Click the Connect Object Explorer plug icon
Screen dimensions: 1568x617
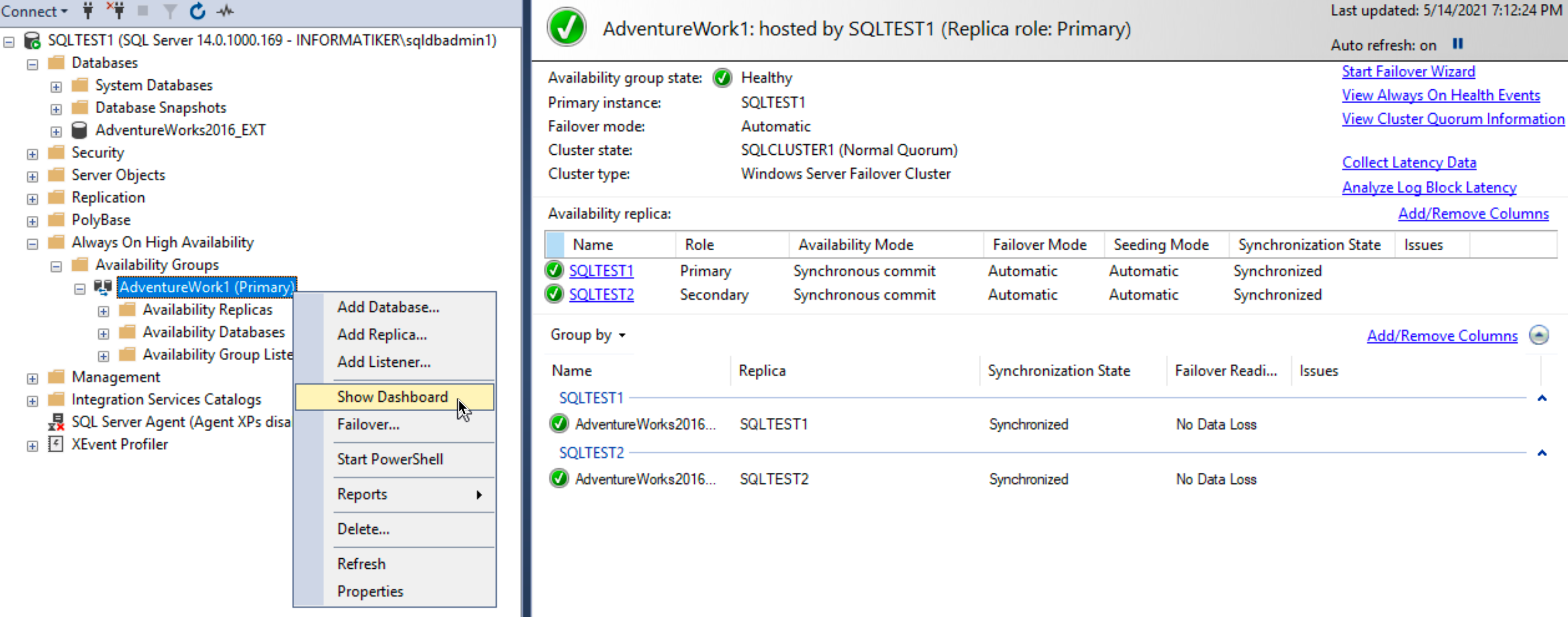[88, 11]
